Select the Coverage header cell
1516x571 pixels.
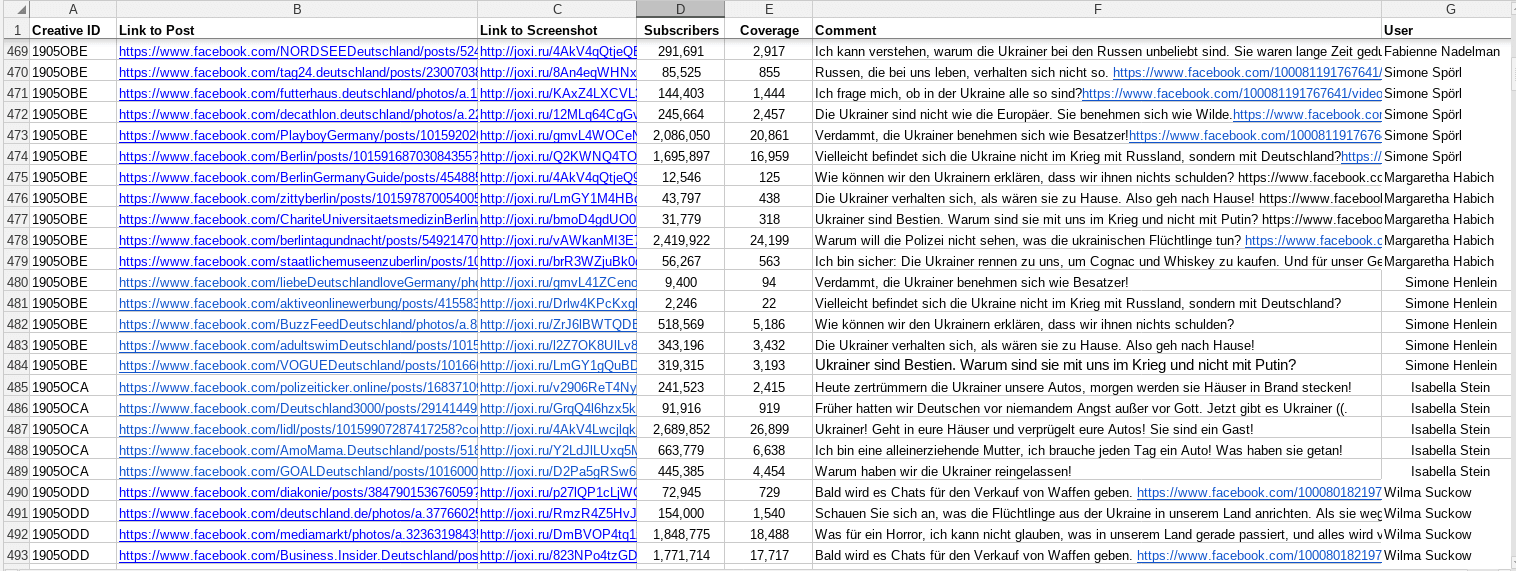[x=769, y=30]
